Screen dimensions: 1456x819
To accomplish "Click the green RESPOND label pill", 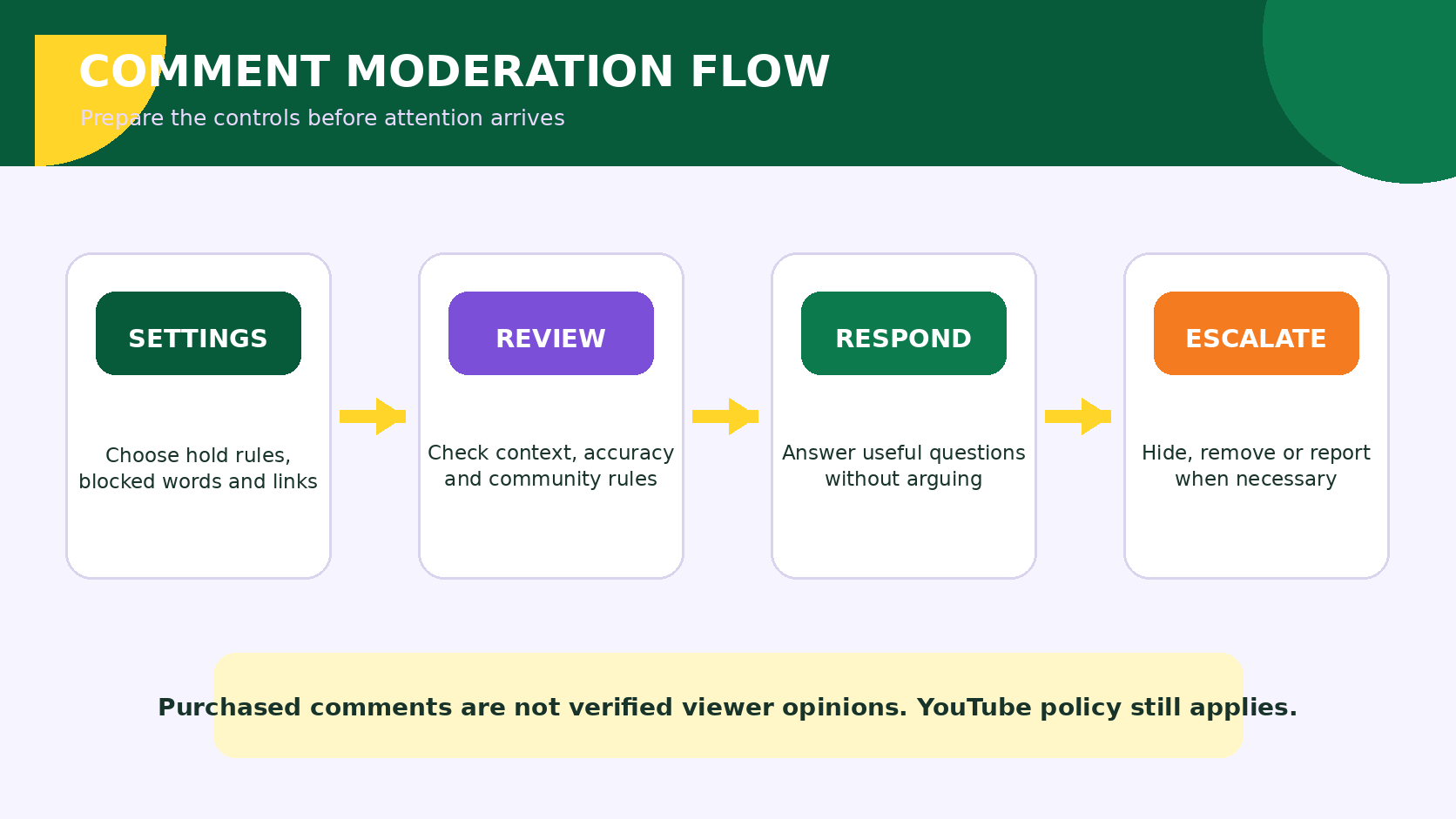I will (904, 333).
